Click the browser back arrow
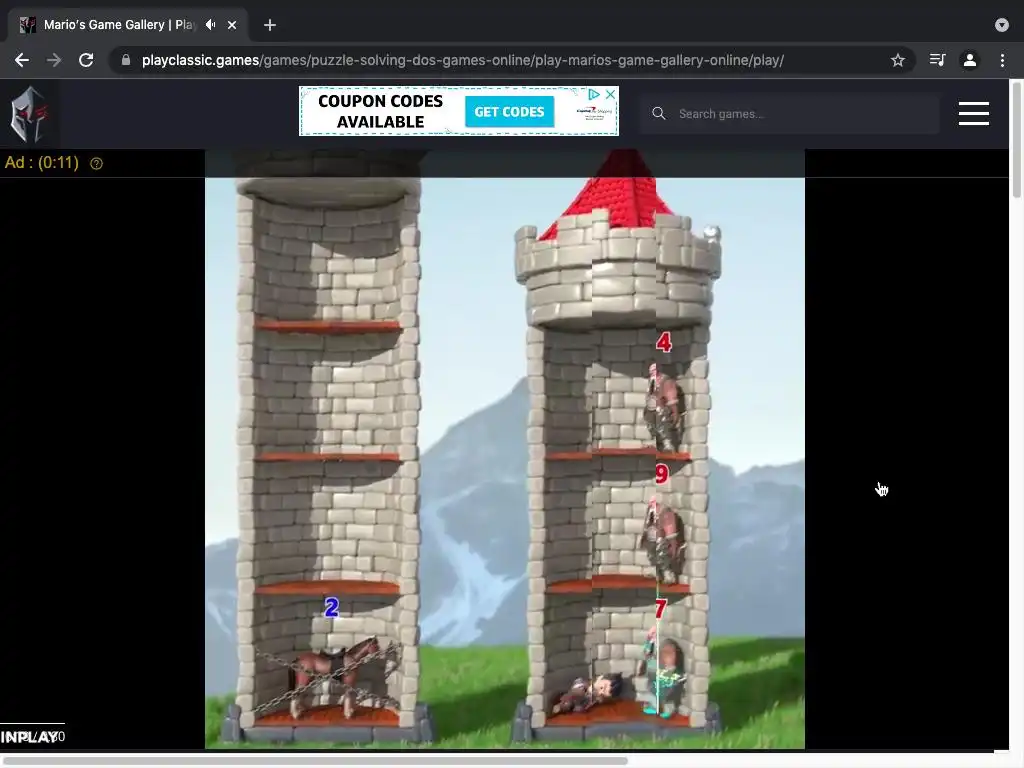This screenshot has width=1024, height=768. tap(22, 60)
